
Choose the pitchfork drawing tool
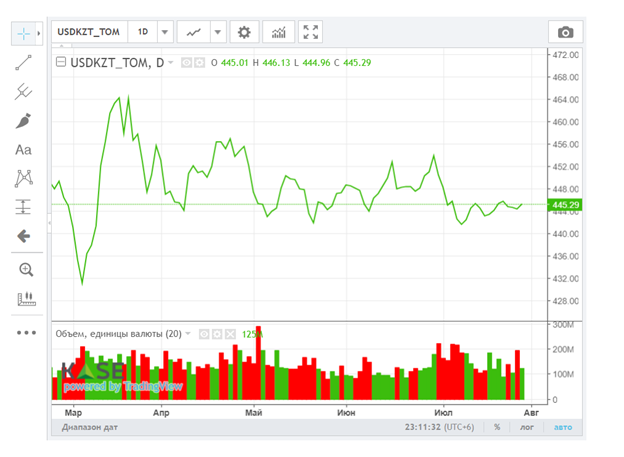[x=23, y=92]
